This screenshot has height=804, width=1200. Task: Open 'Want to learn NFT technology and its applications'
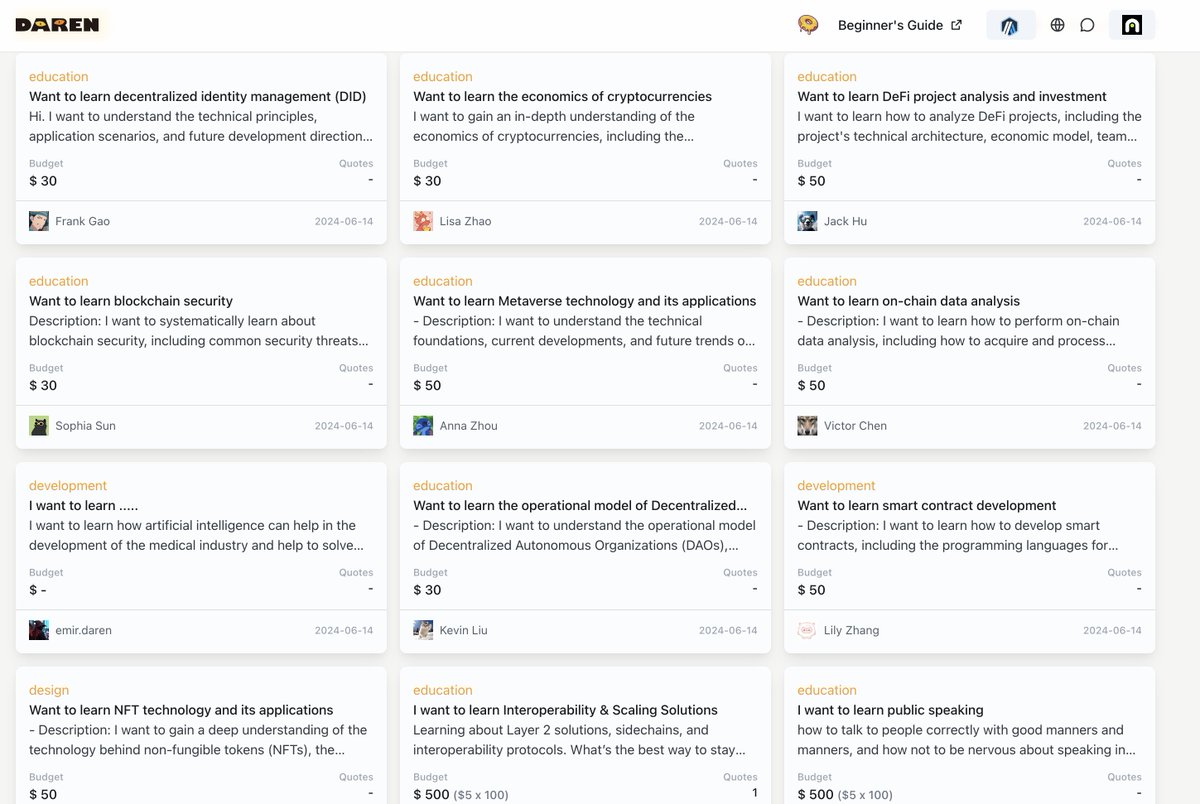(x=181, y=710)
